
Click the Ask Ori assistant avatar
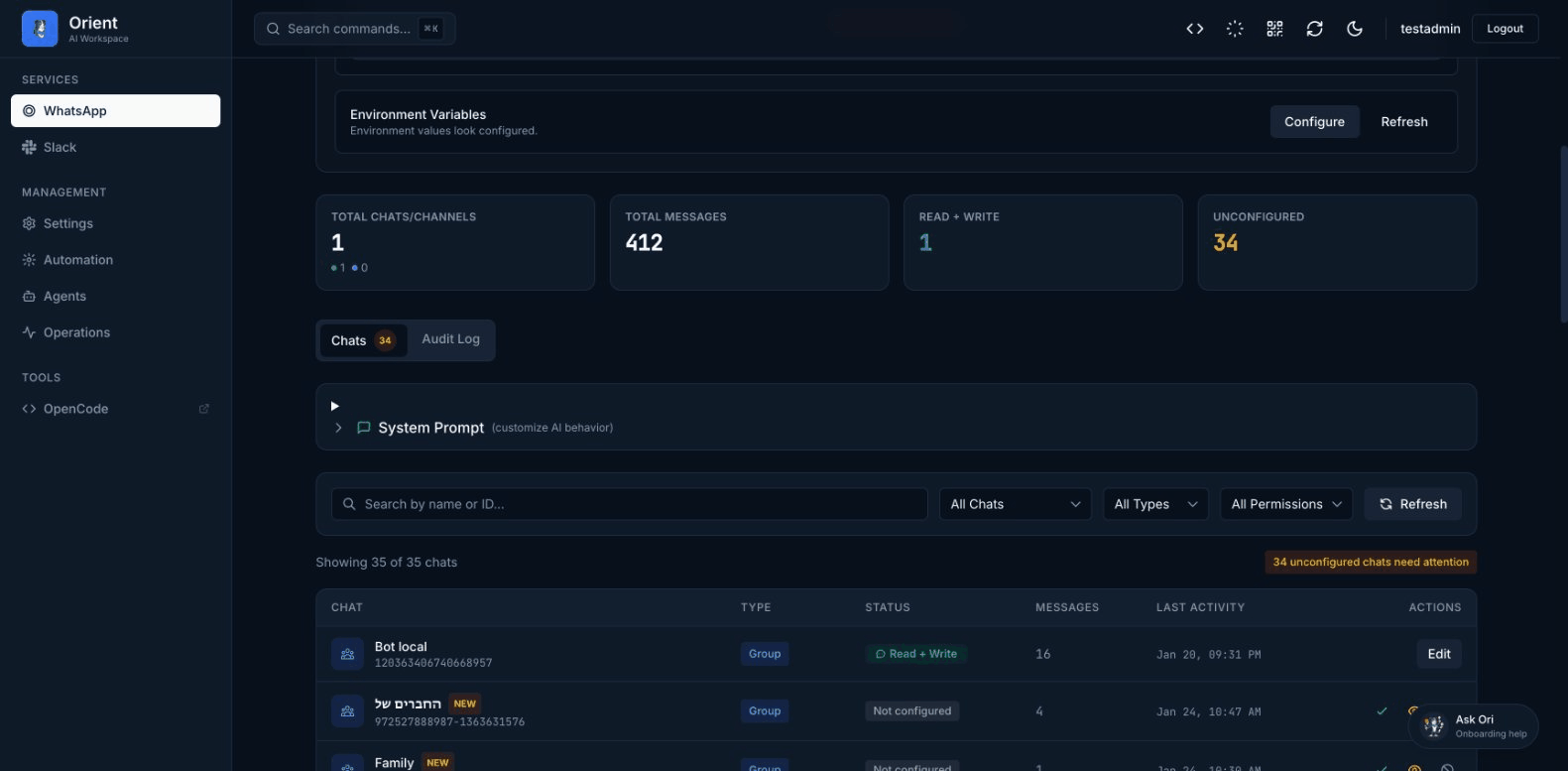(x=1433, y=726)
